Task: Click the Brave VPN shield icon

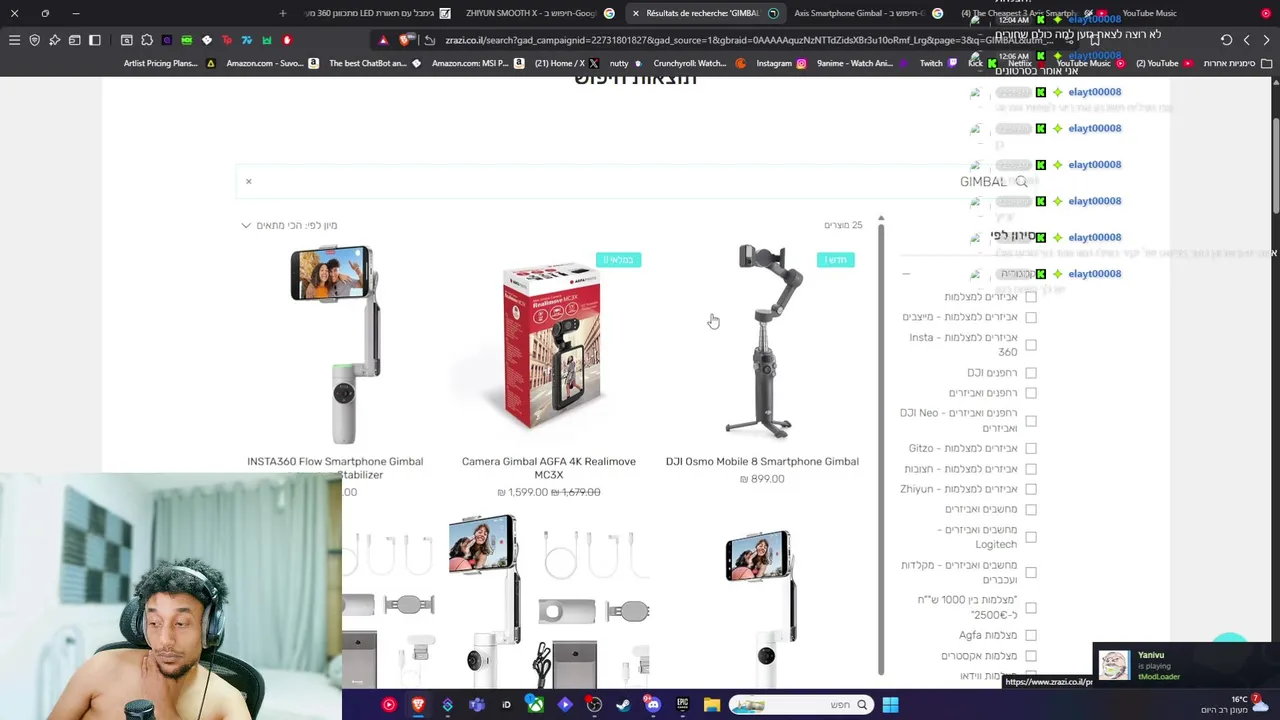Action: tap(35, 40)
